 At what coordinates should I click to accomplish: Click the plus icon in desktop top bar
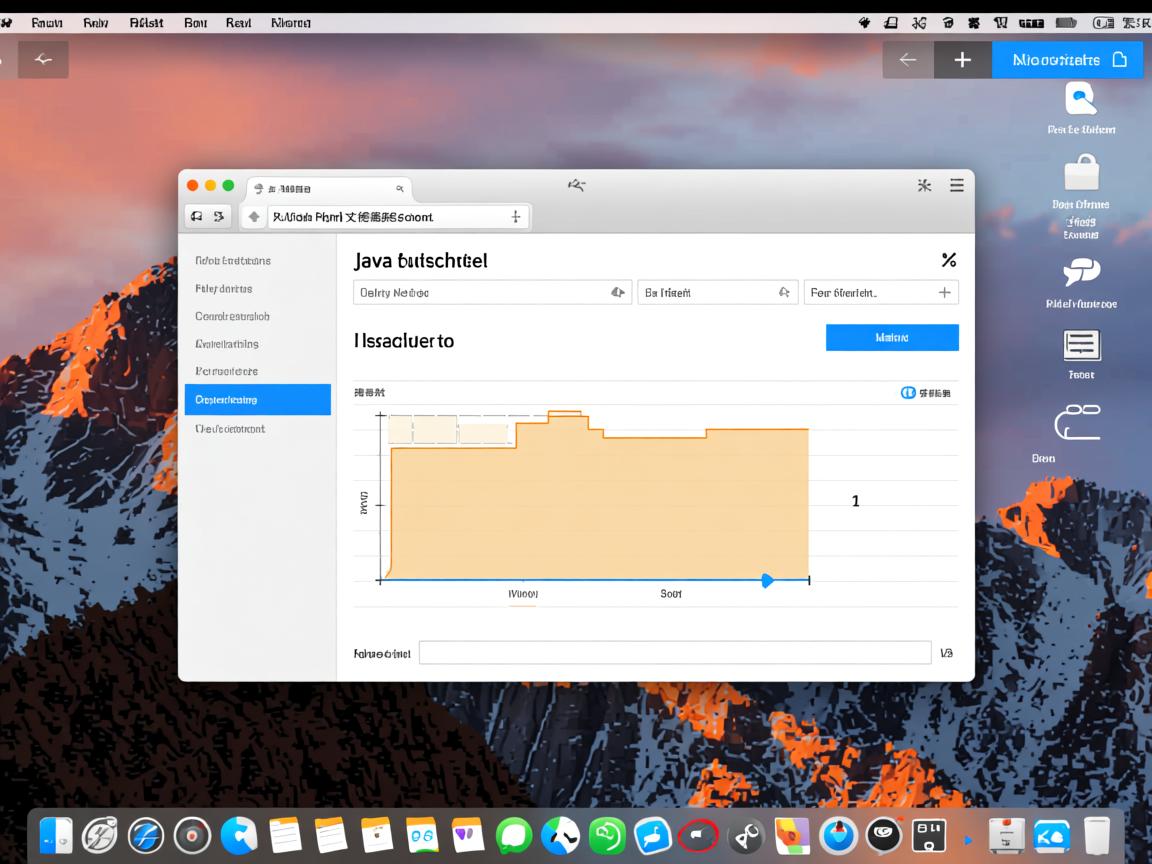[962, 60]
